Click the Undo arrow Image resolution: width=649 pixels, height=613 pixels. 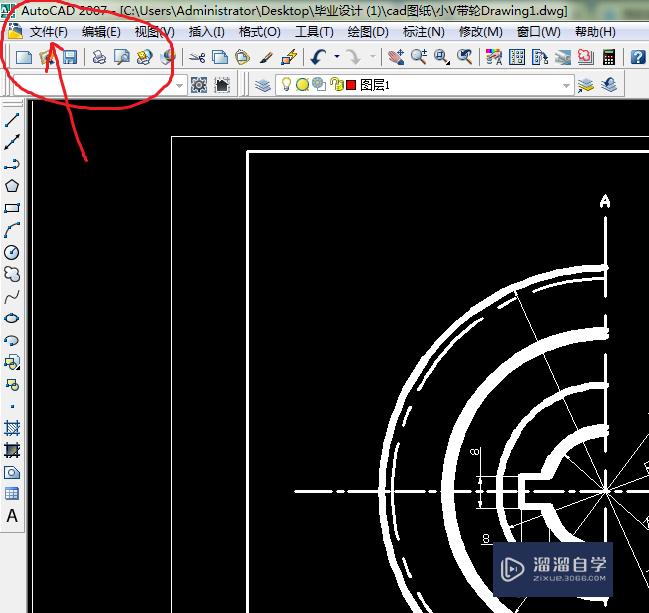[x=318, y=57]
